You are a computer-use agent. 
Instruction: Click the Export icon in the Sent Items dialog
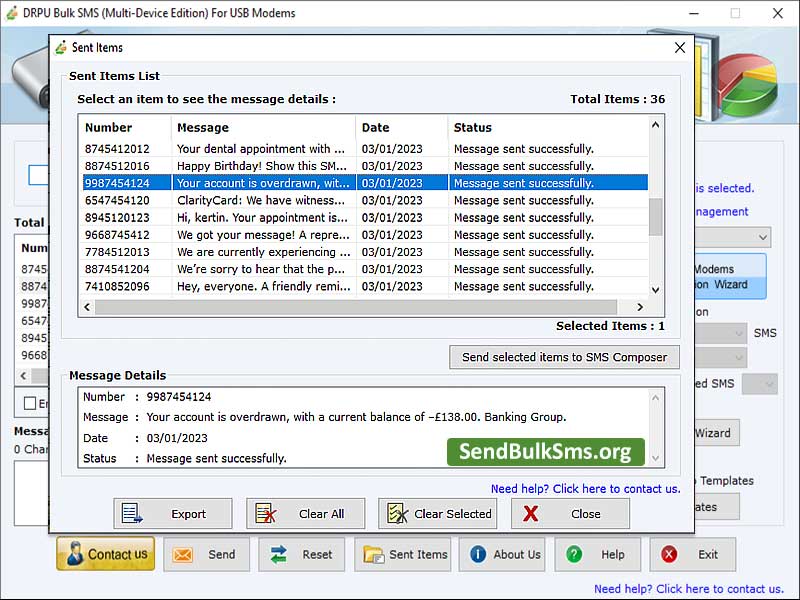[x=139, y=513]
